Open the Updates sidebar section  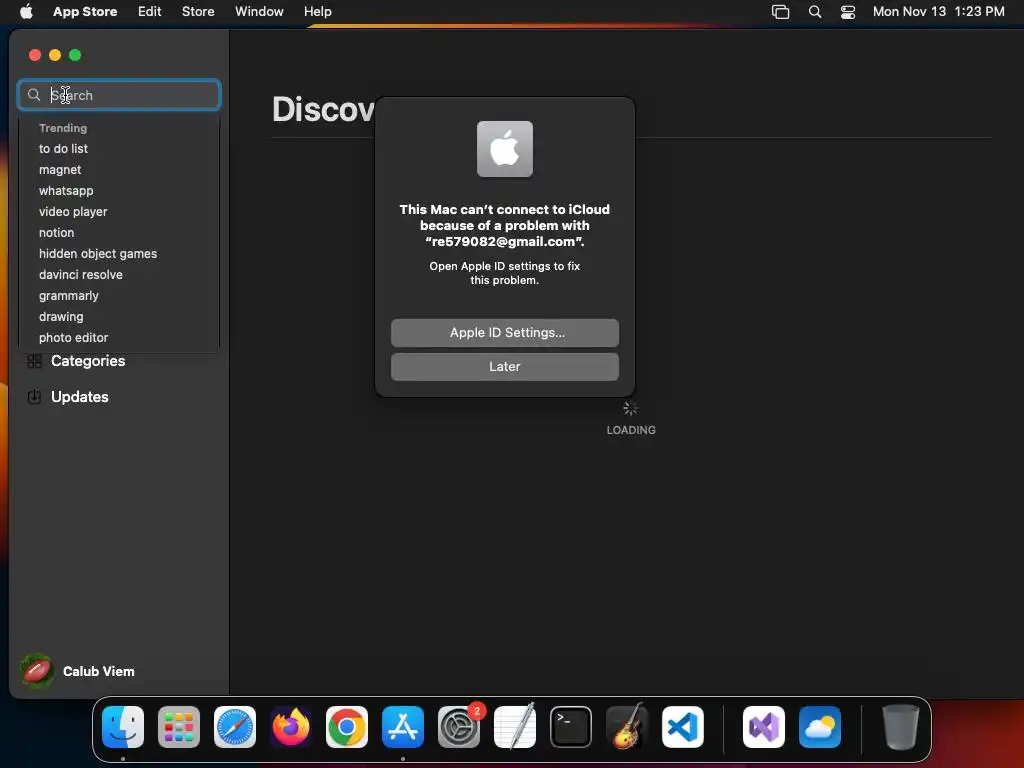(80, 397)
